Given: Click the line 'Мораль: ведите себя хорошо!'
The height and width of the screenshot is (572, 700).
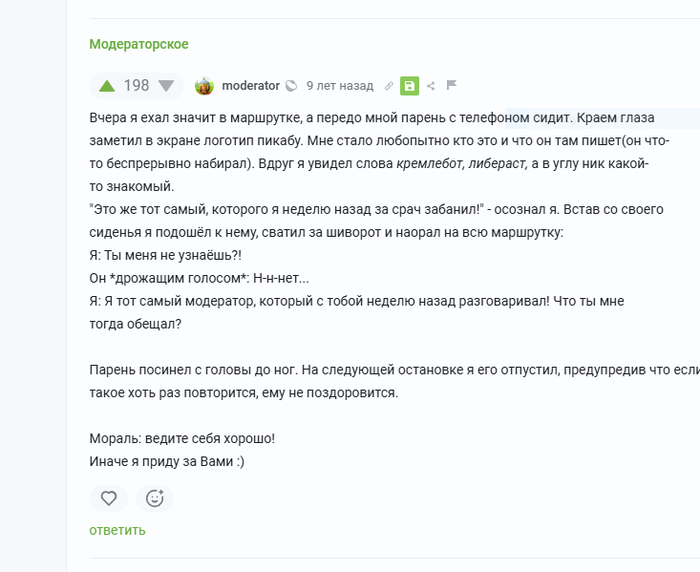Looking at the screenshot, I should (x=182, y=438).
